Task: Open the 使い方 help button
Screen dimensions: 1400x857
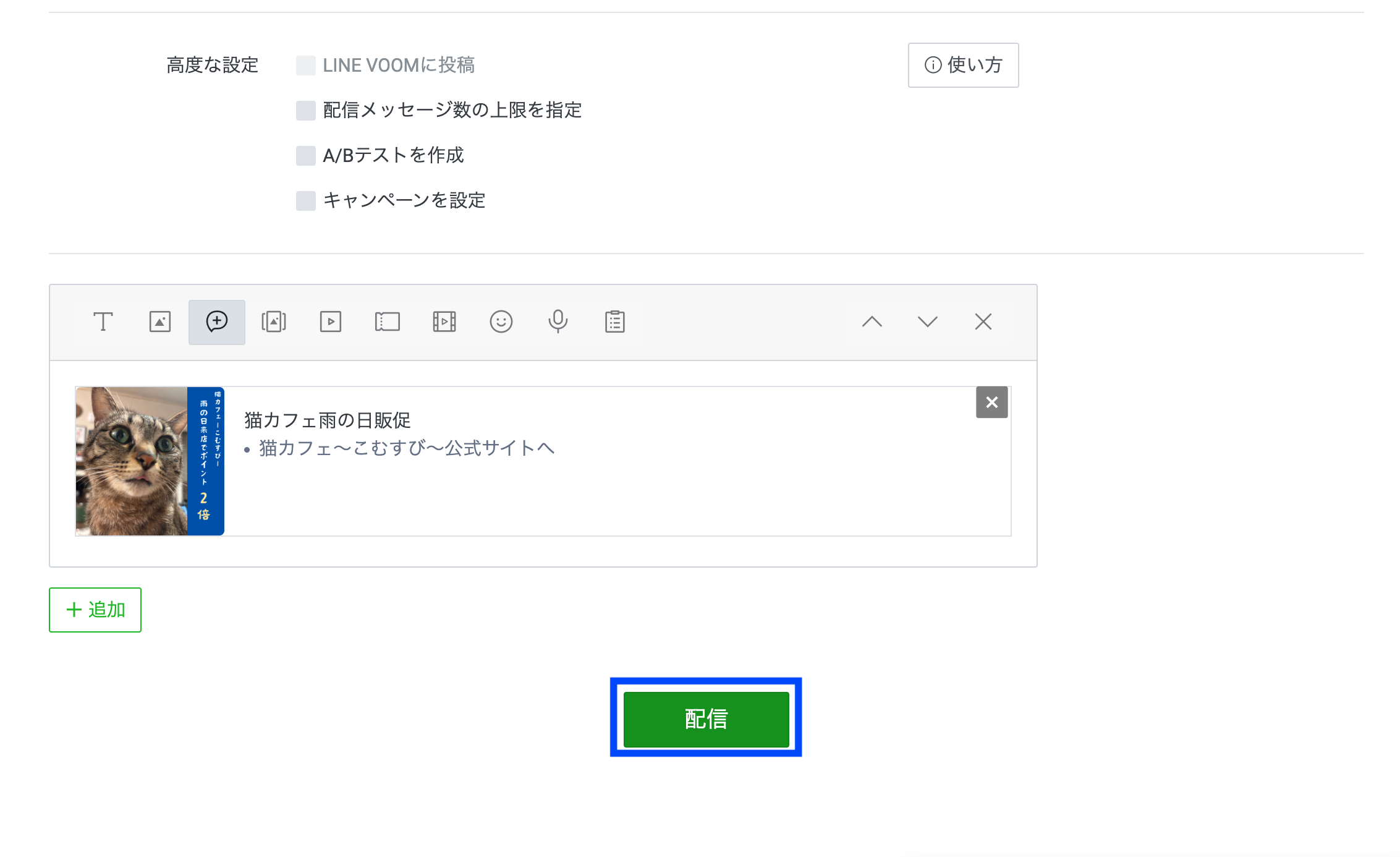Action: pyautogui.click(x=963, y=66)
